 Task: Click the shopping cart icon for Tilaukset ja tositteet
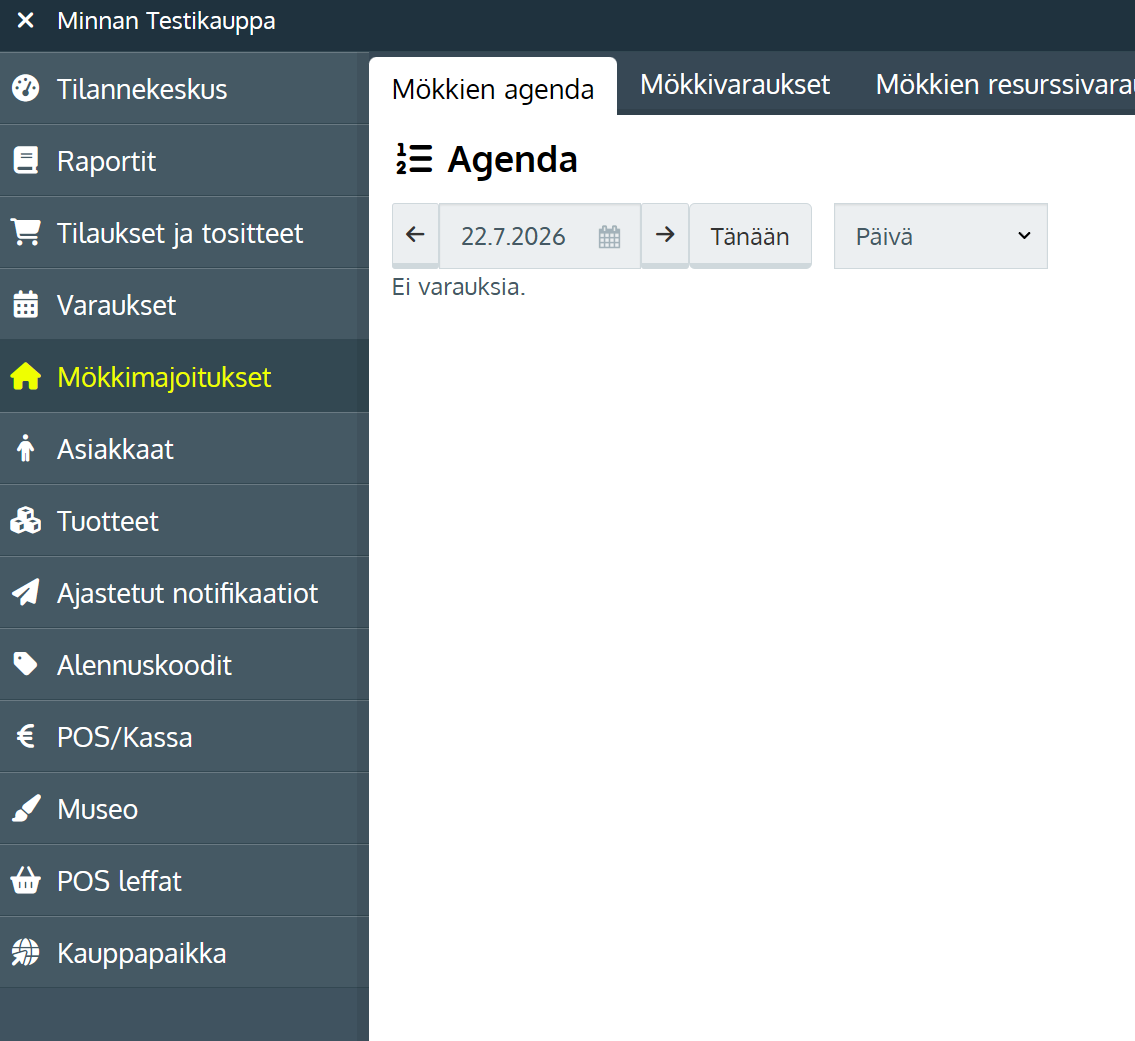(x=25, y=232)
